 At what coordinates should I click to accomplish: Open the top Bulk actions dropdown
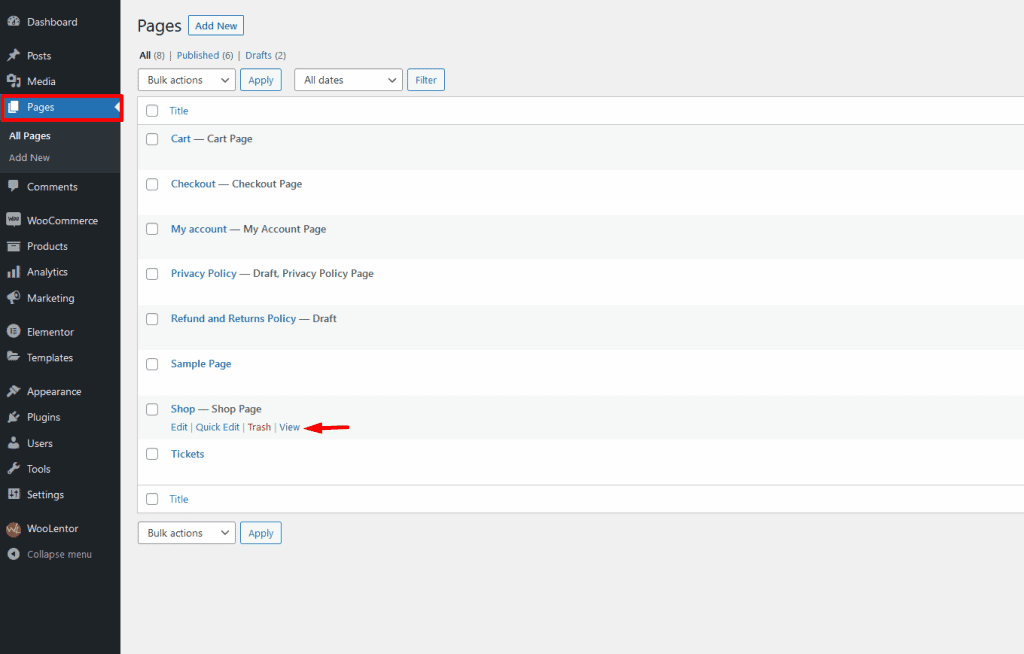[186, 80]
